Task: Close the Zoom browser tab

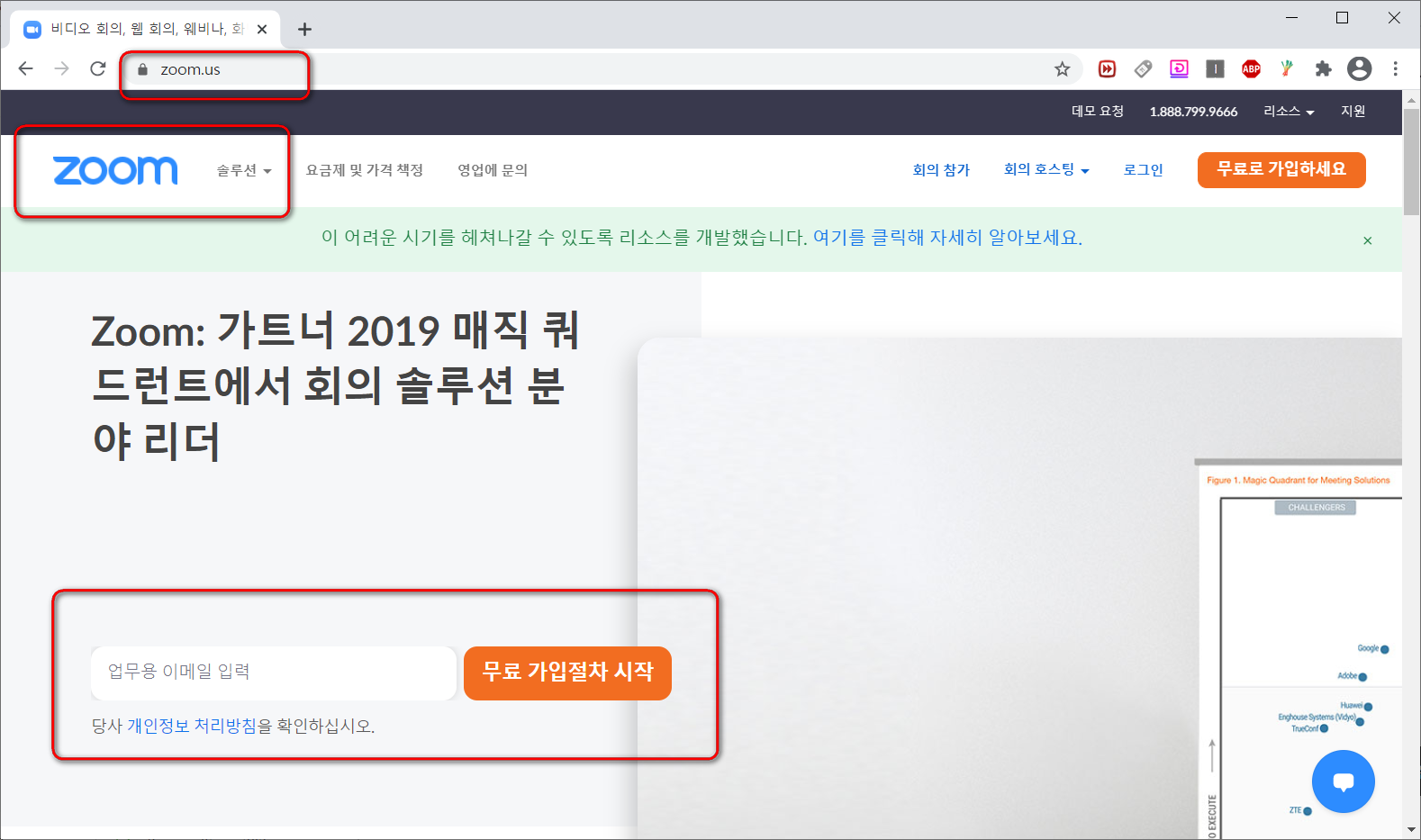Action: [x=262, y=29]
